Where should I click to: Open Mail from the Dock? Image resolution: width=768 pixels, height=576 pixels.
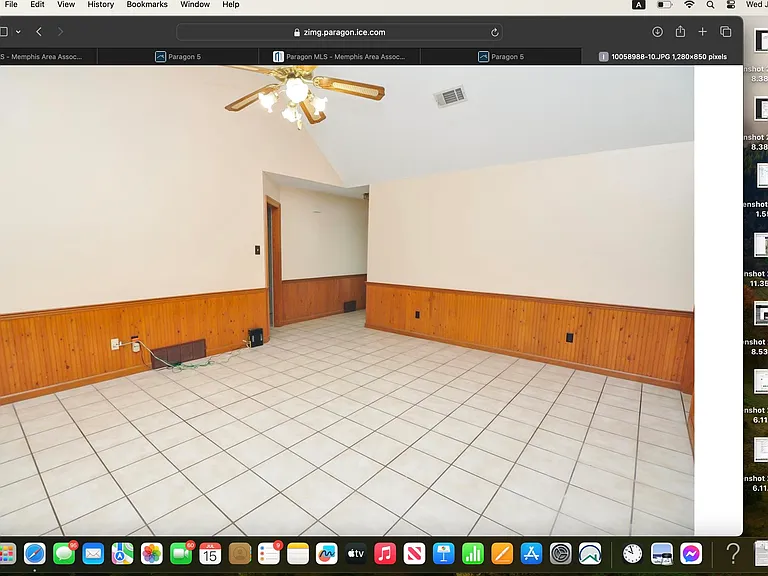point(93,554)
